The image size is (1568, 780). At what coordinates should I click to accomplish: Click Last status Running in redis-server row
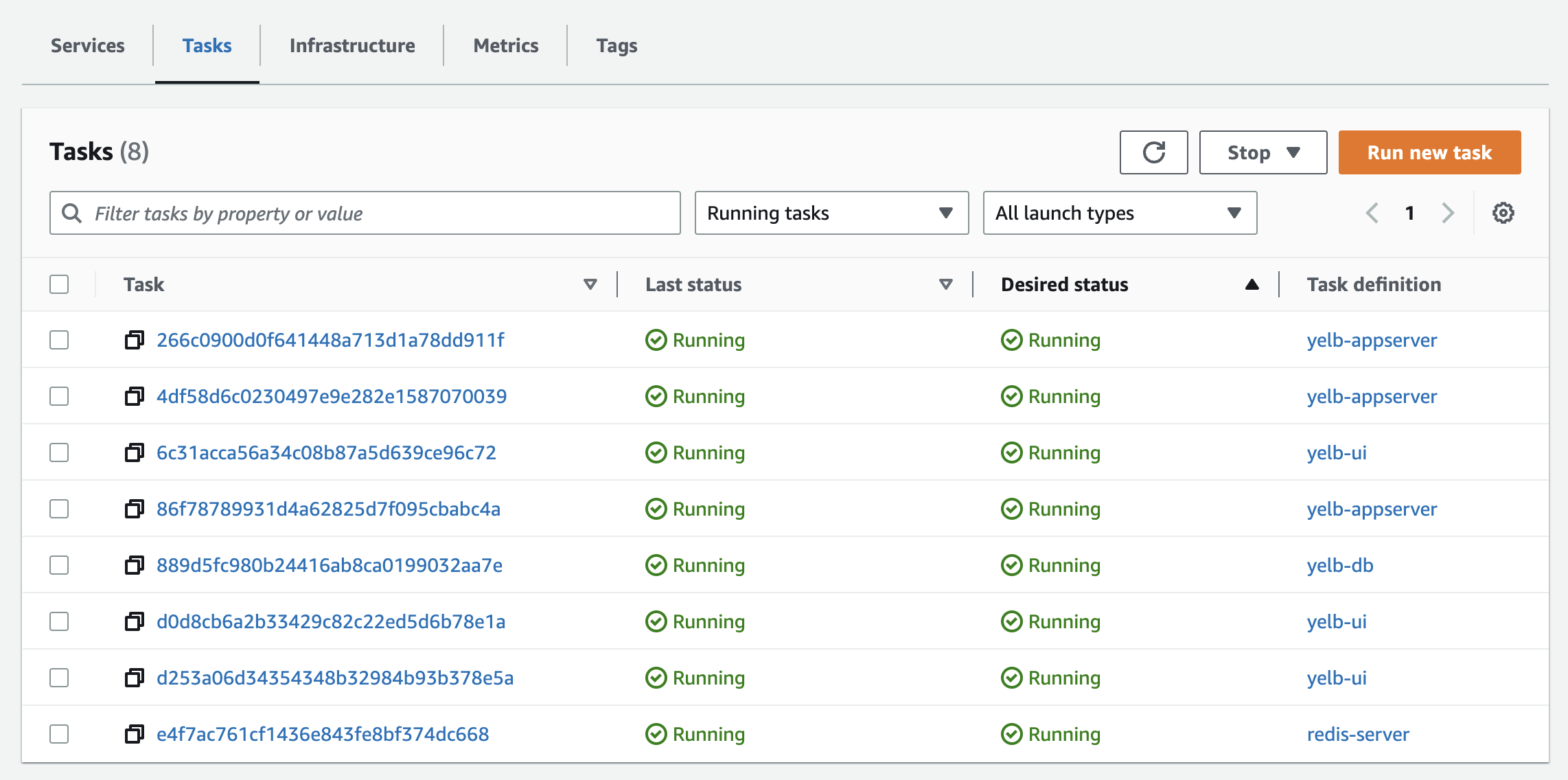[695, 734]
